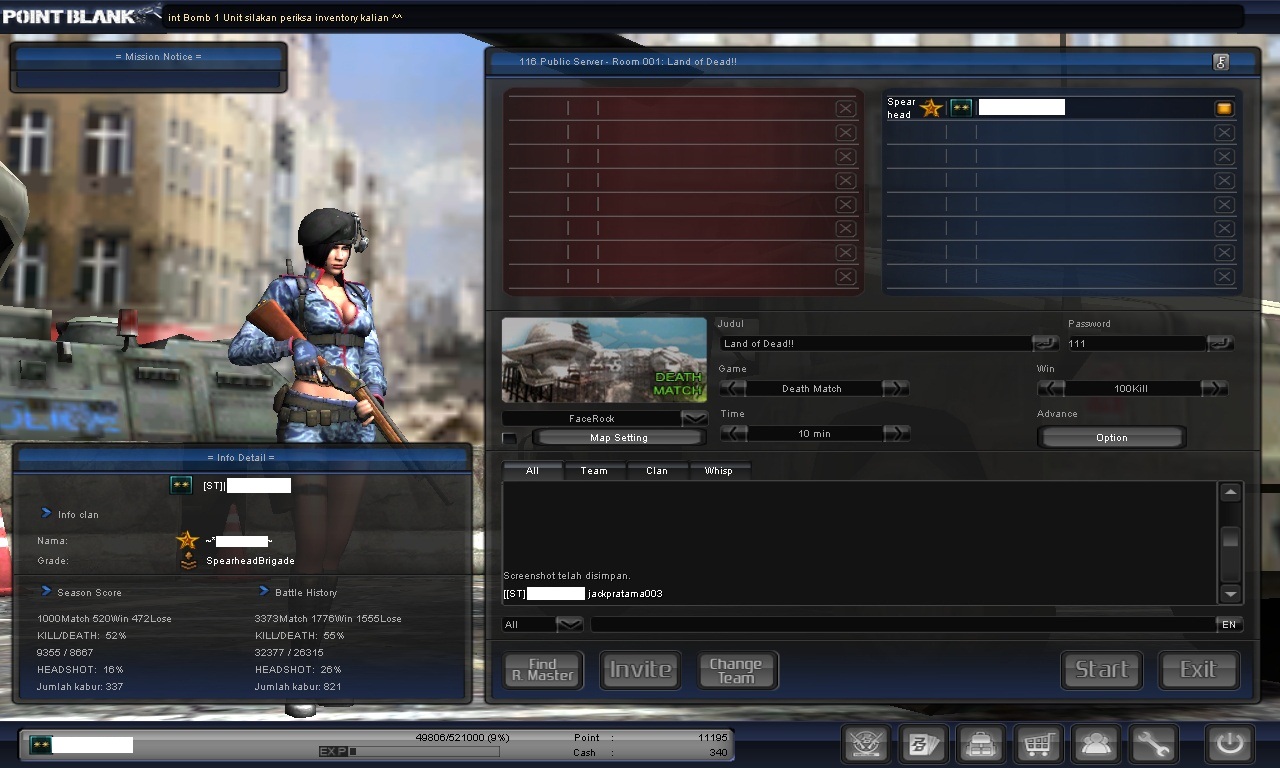1280x768 pixels.
Task: Click the clan emblem in blue team slot
Action: [x=961, y=108]
